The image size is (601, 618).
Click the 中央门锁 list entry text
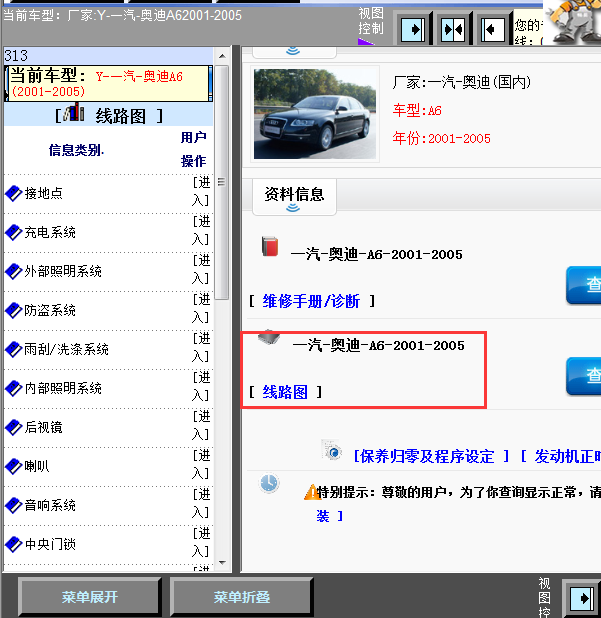click(50, 544)
